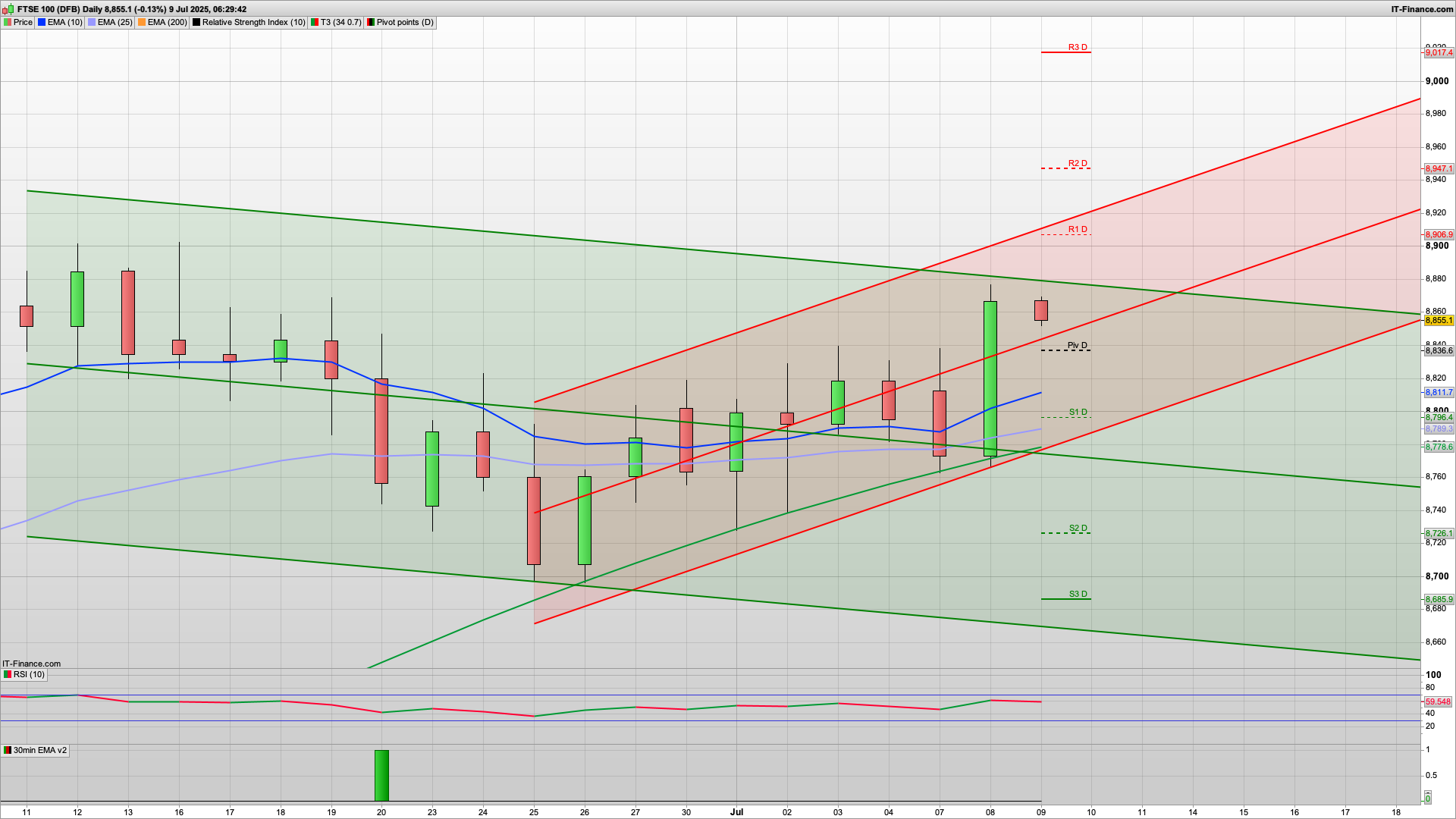Click the green histogram bar on the 20th
Image resolution: width=1456 pixels, height=819 pixels.
(381, 775)
